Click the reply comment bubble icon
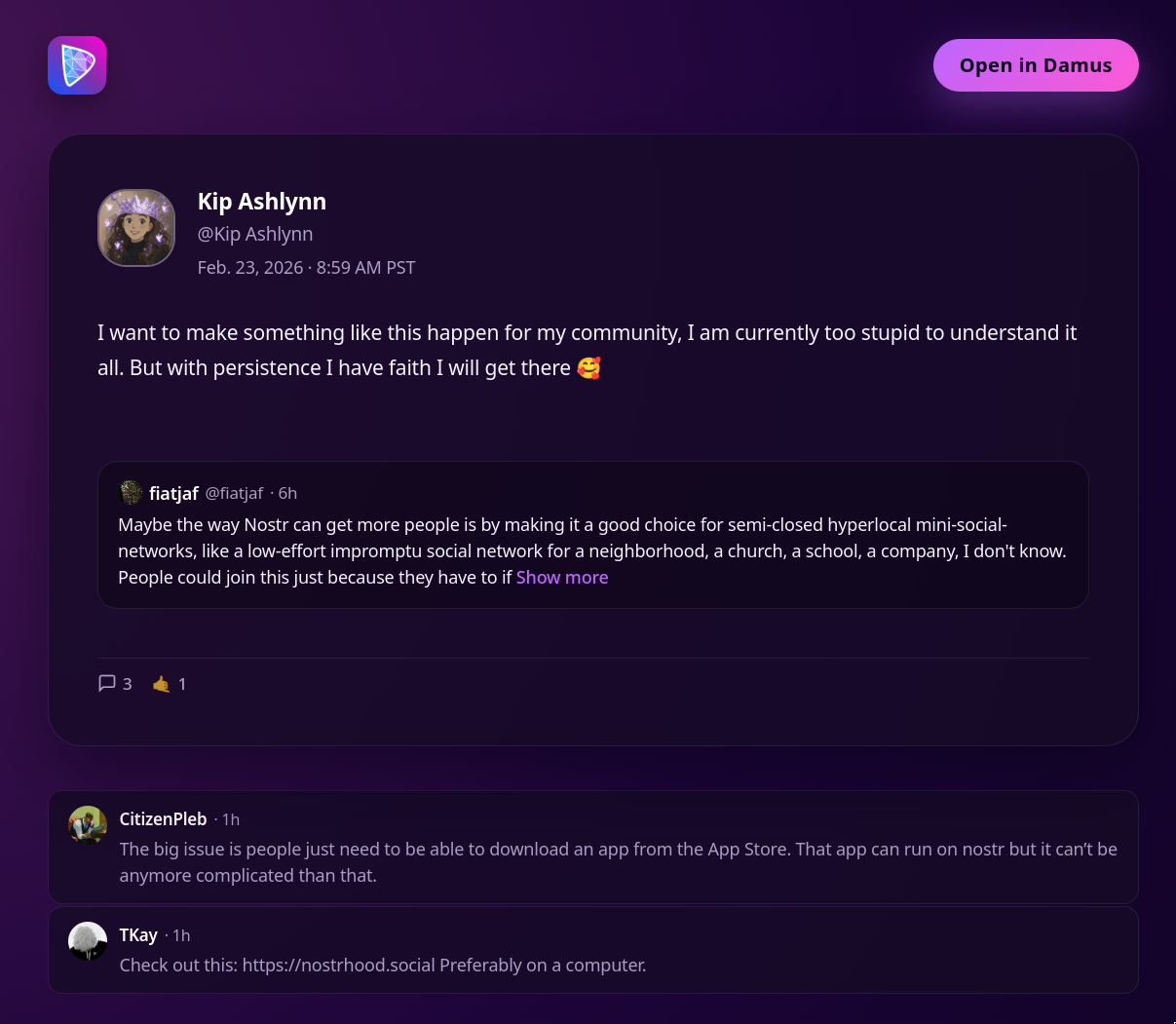Image resolution: width=1176 pixels, height=1024 pixels. pyautogui.click(x=107, y=683)
